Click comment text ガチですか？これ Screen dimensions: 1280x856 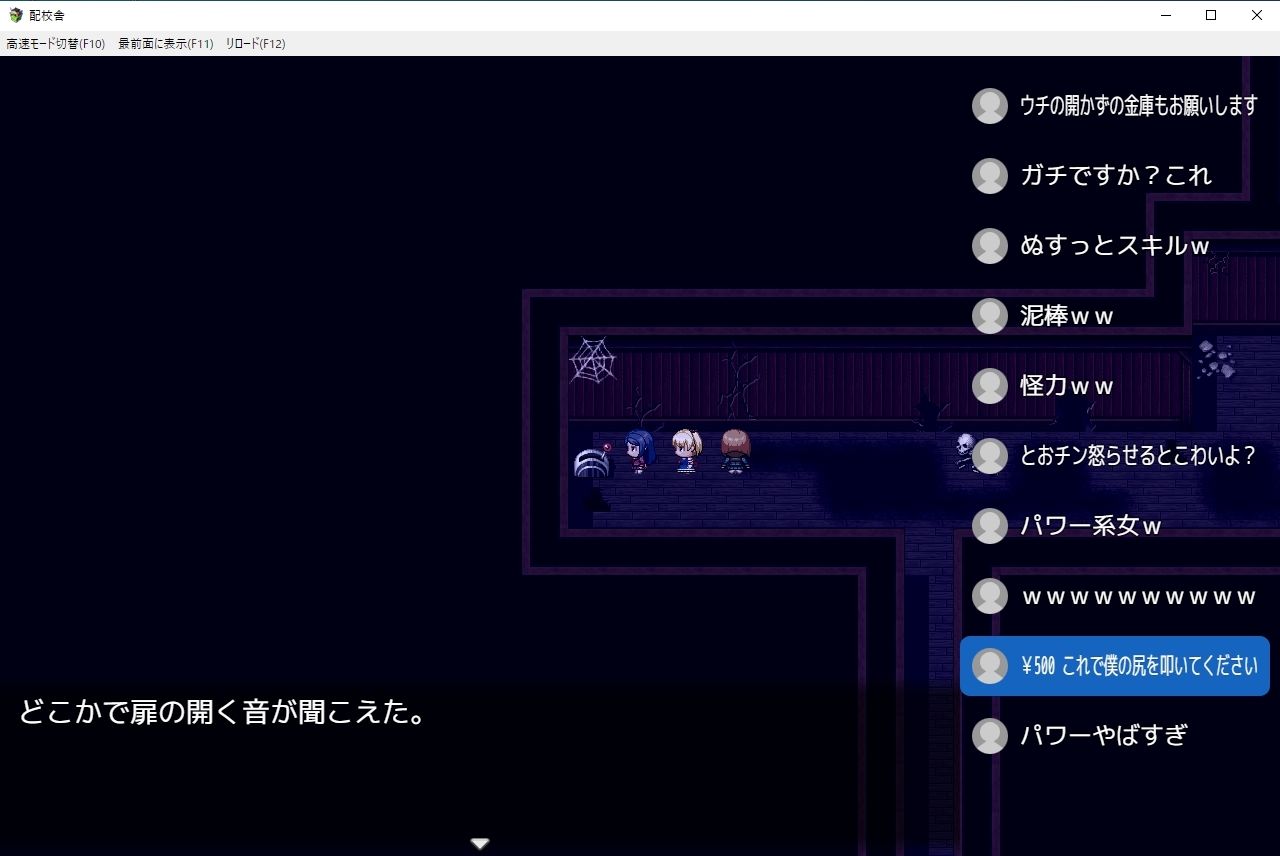1116,176
